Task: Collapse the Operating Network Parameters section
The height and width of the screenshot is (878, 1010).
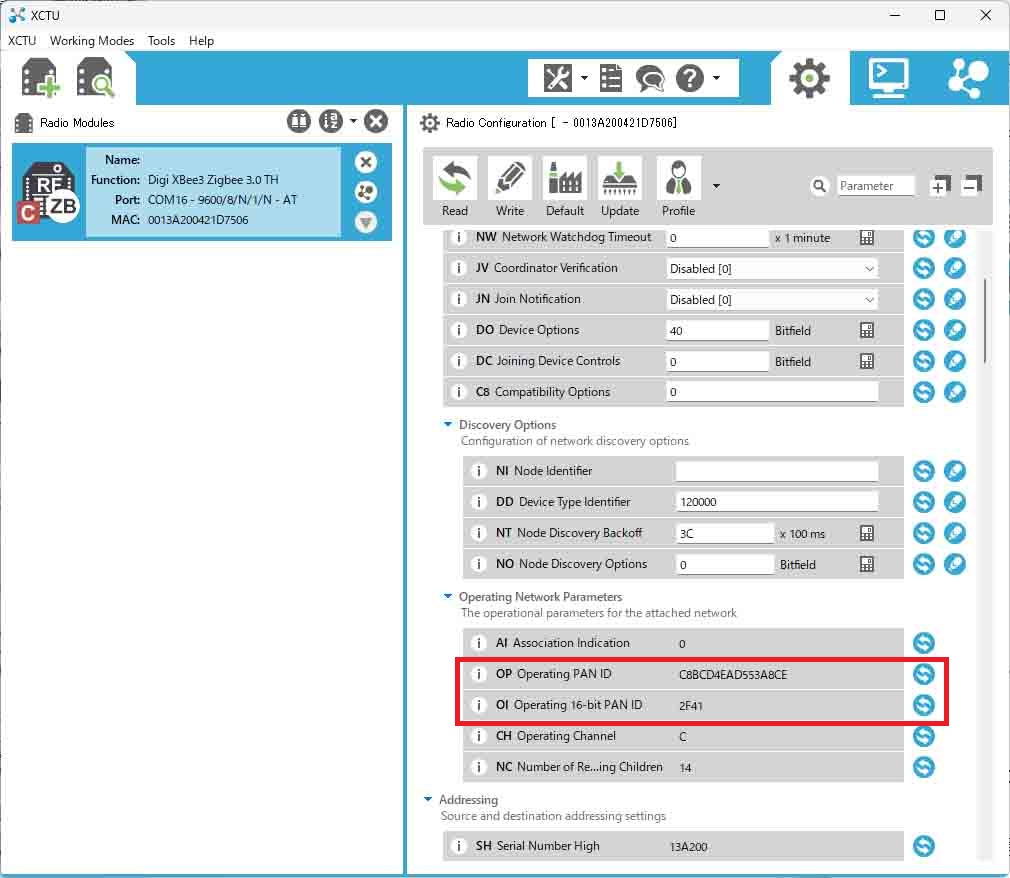Action: pos(449,597)
